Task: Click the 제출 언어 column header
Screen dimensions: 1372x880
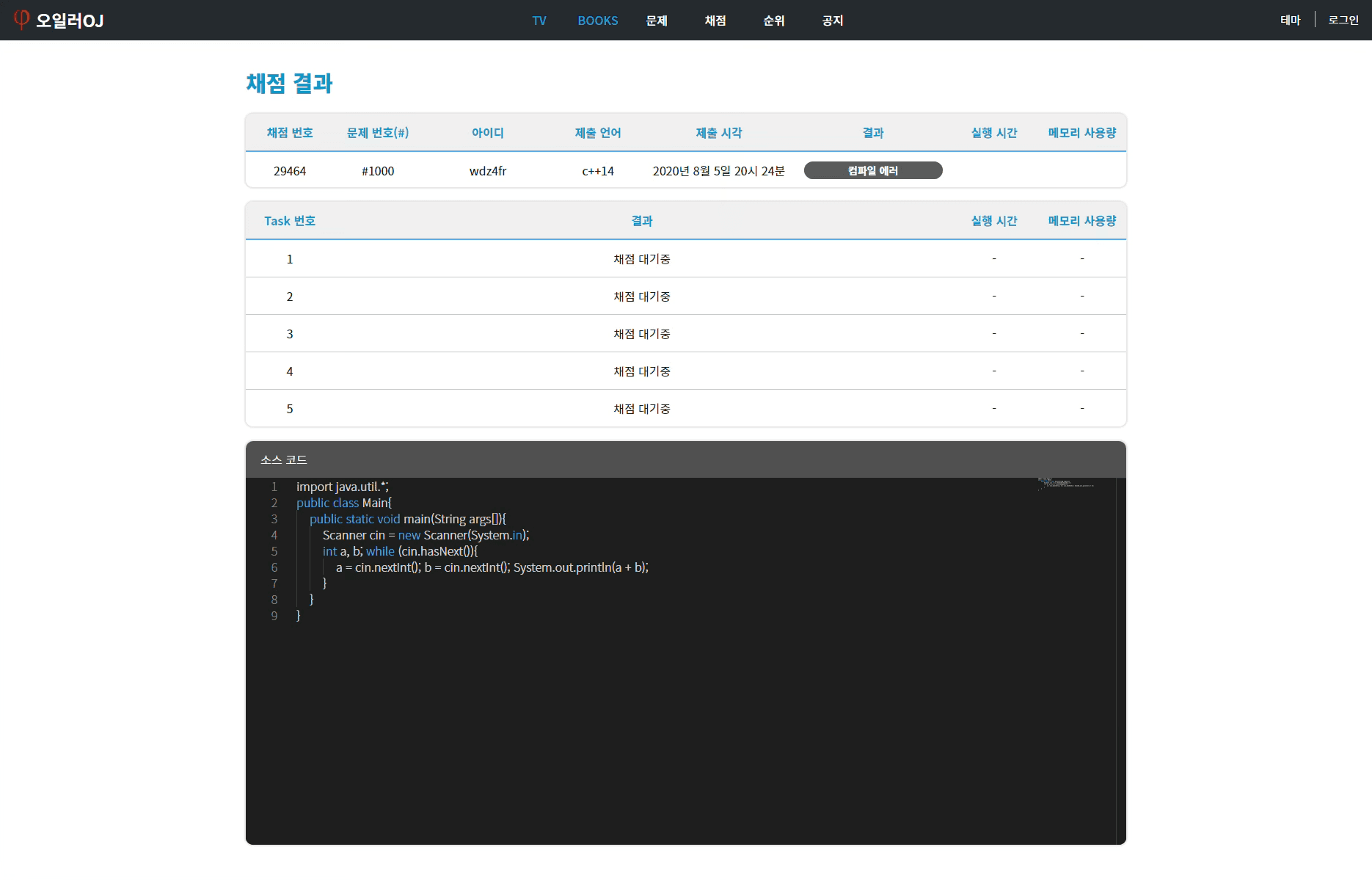Action: pos(598,133)
